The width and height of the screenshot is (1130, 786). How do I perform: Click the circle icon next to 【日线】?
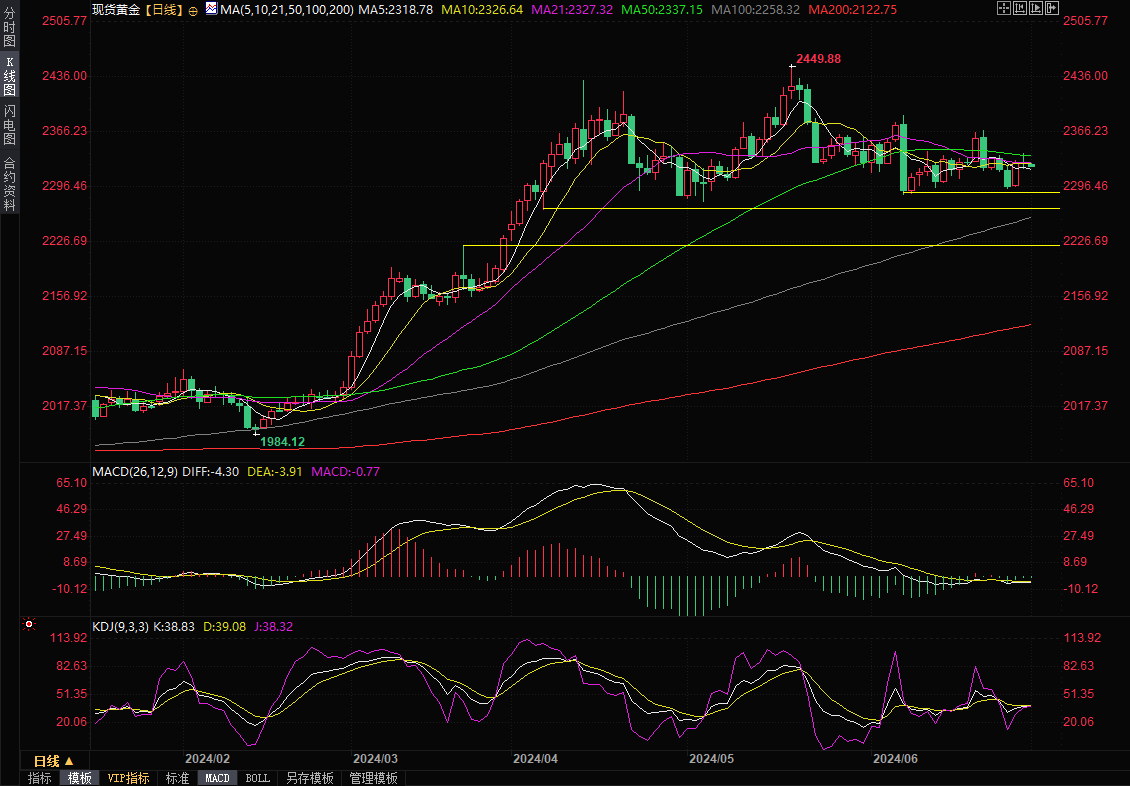coord(193,9)
